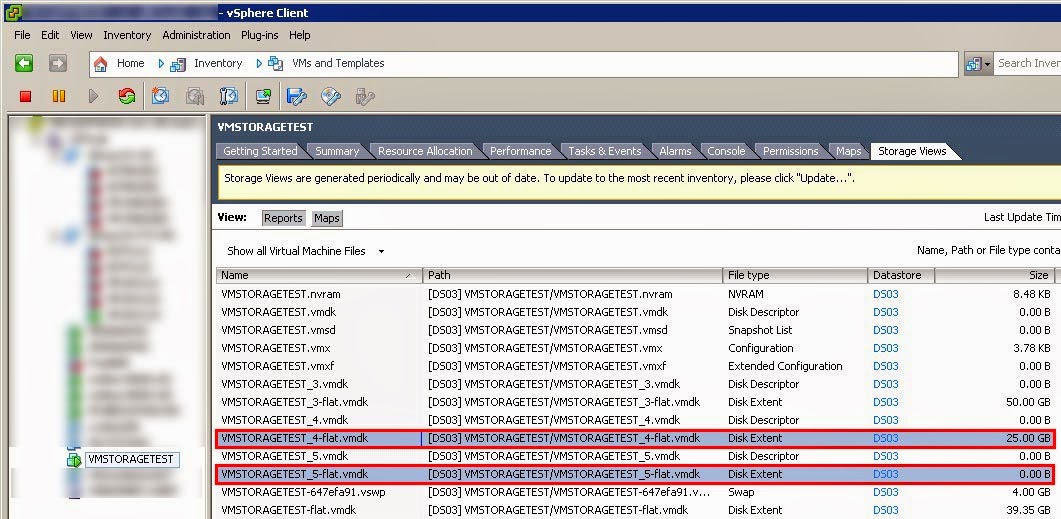Click the Maps view button beside Reports
The image size is (1061, 519).
327,218
